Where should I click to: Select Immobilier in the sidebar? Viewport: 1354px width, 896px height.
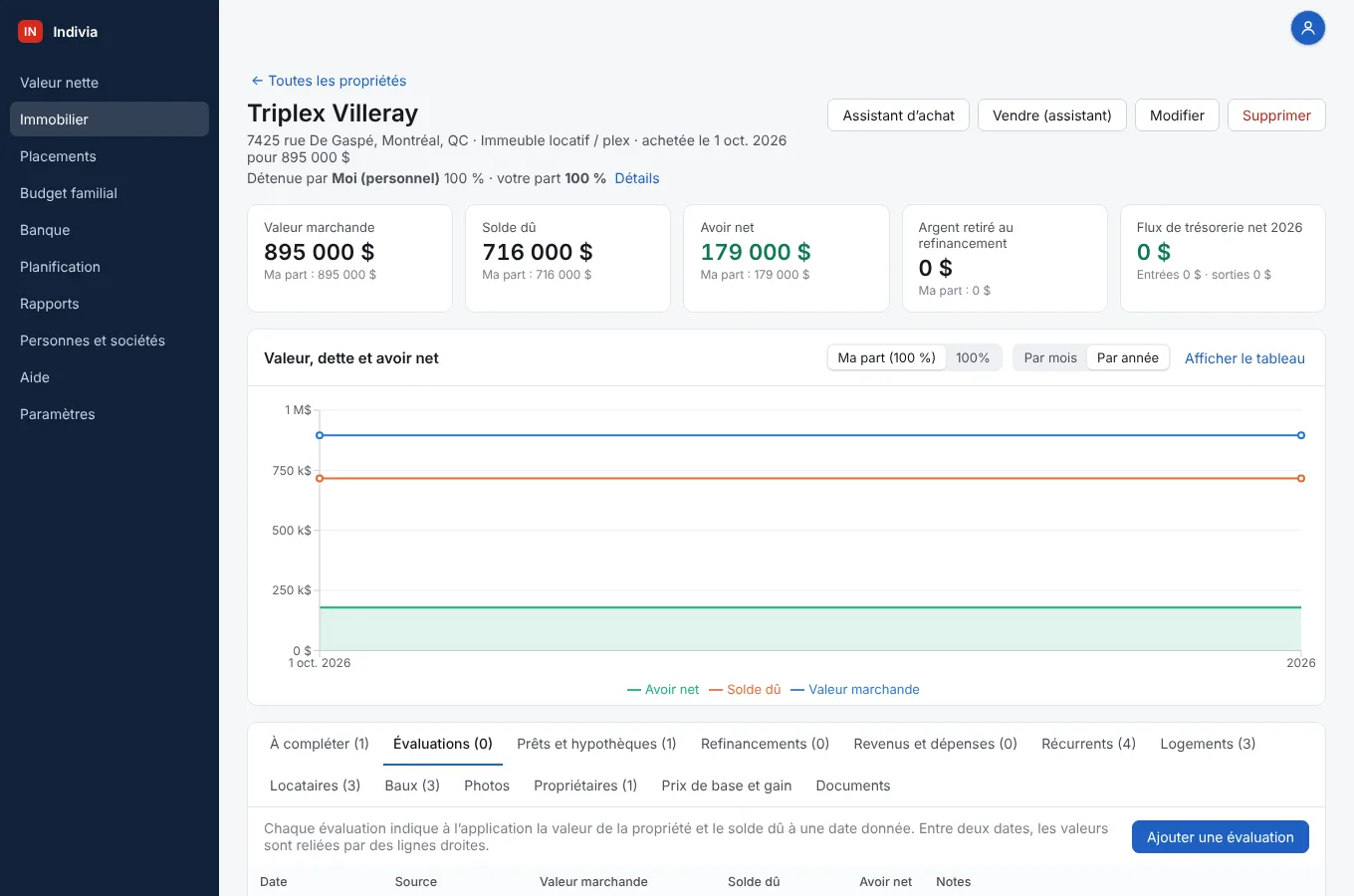pos(110,119)
